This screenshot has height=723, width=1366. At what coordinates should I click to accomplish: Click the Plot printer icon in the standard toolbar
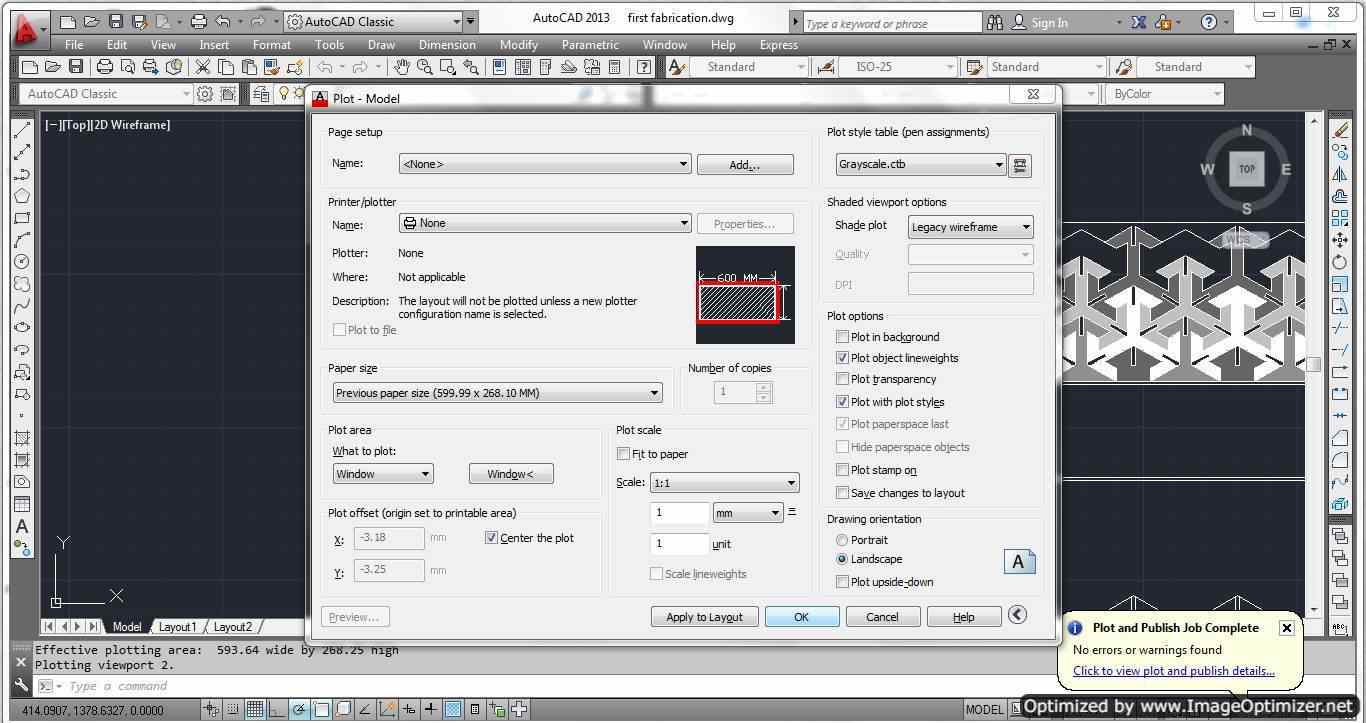pyautogui.click(x=105, y=67)
